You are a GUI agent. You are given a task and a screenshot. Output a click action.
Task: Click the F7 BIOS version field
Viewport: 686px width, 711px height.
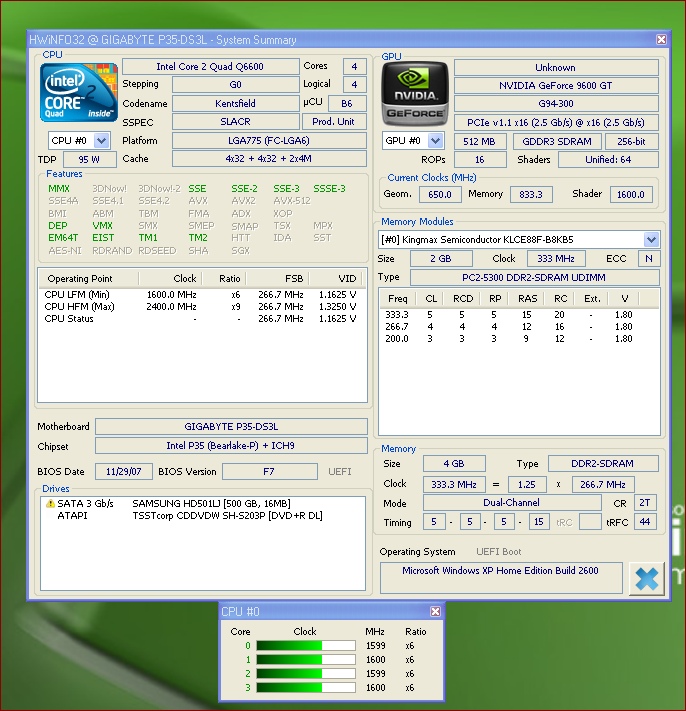click(269, 472)
